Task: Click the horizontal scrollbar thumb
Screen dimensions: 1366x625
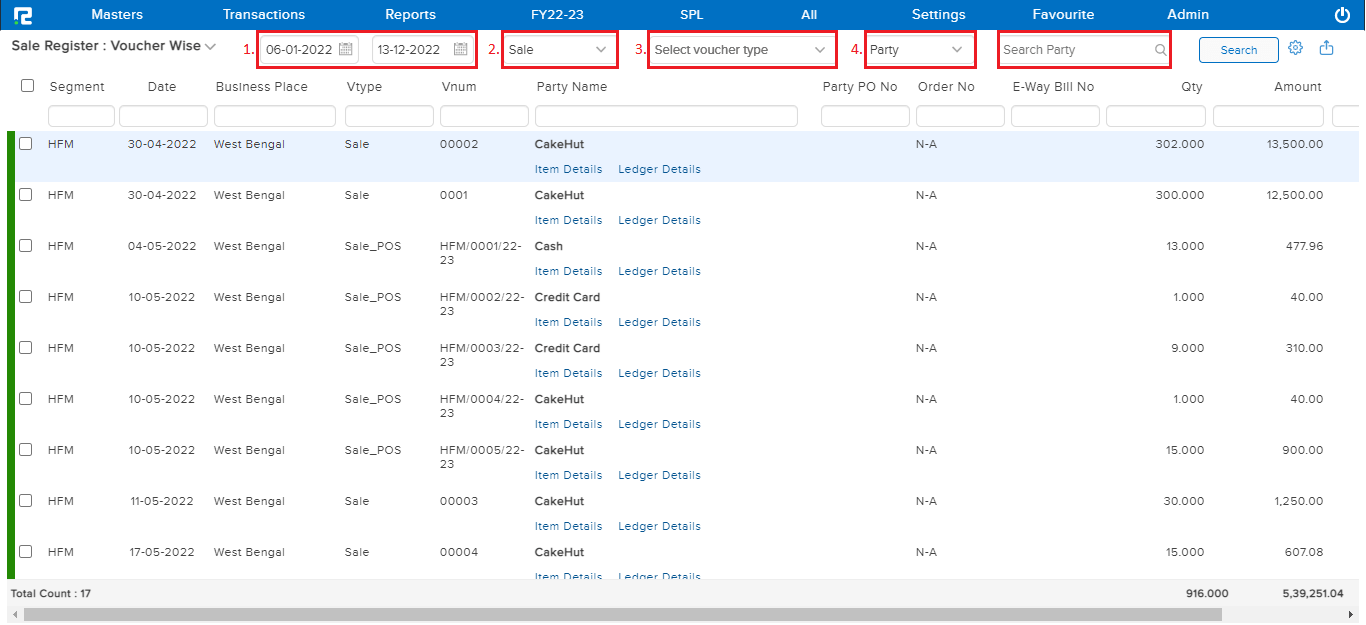Action: 622,614
